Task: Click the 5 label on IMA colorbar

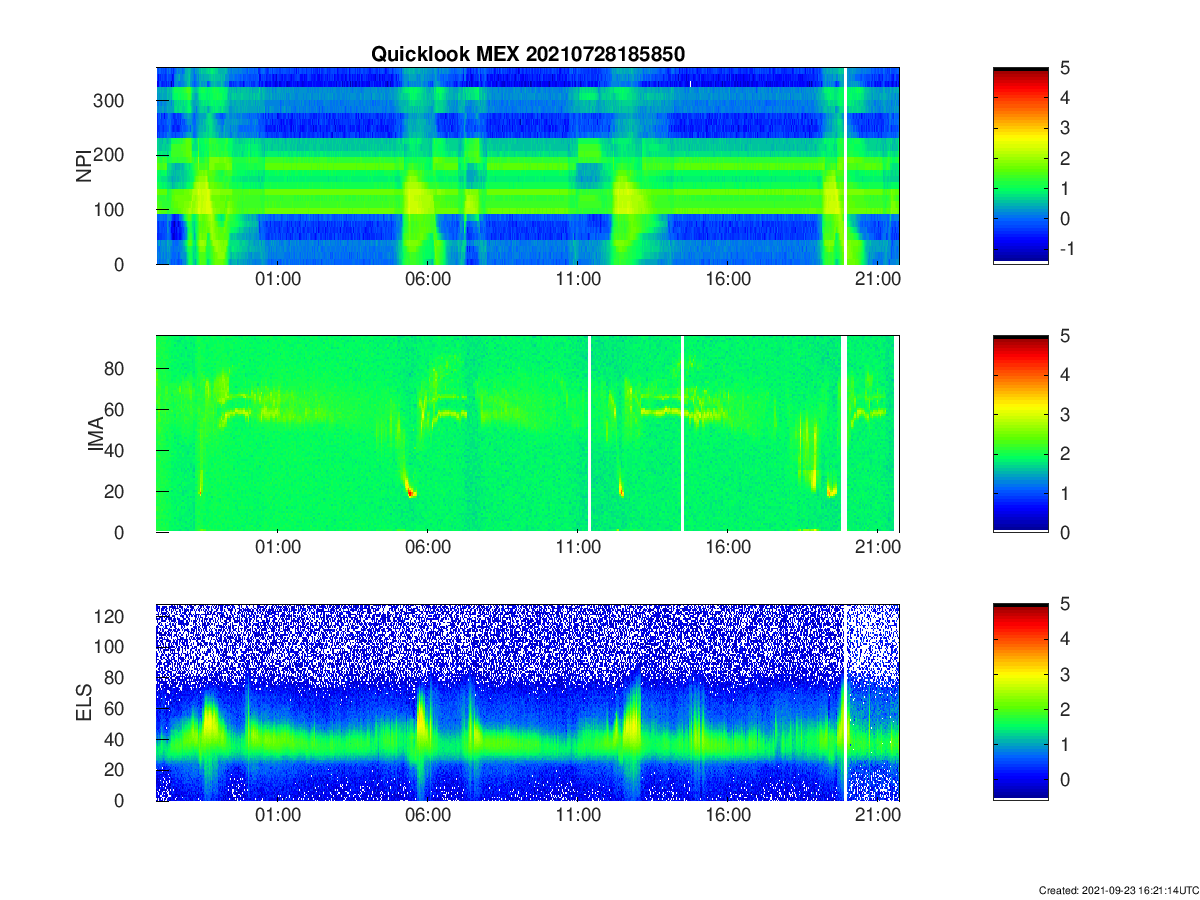Action: point(1065,336)
